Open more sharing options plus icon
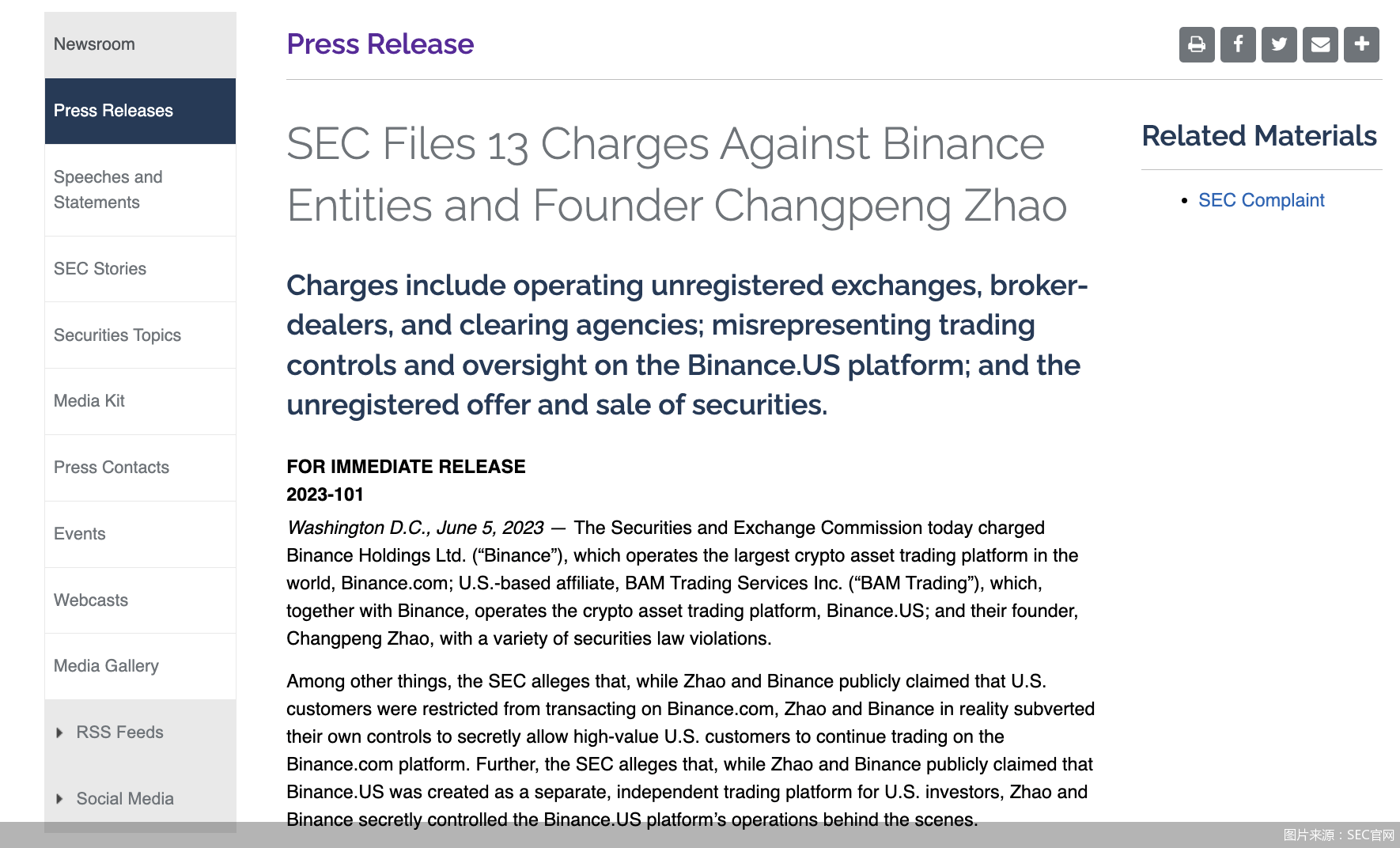Viewport: 1400px width, 848px height. point(1361,44)
